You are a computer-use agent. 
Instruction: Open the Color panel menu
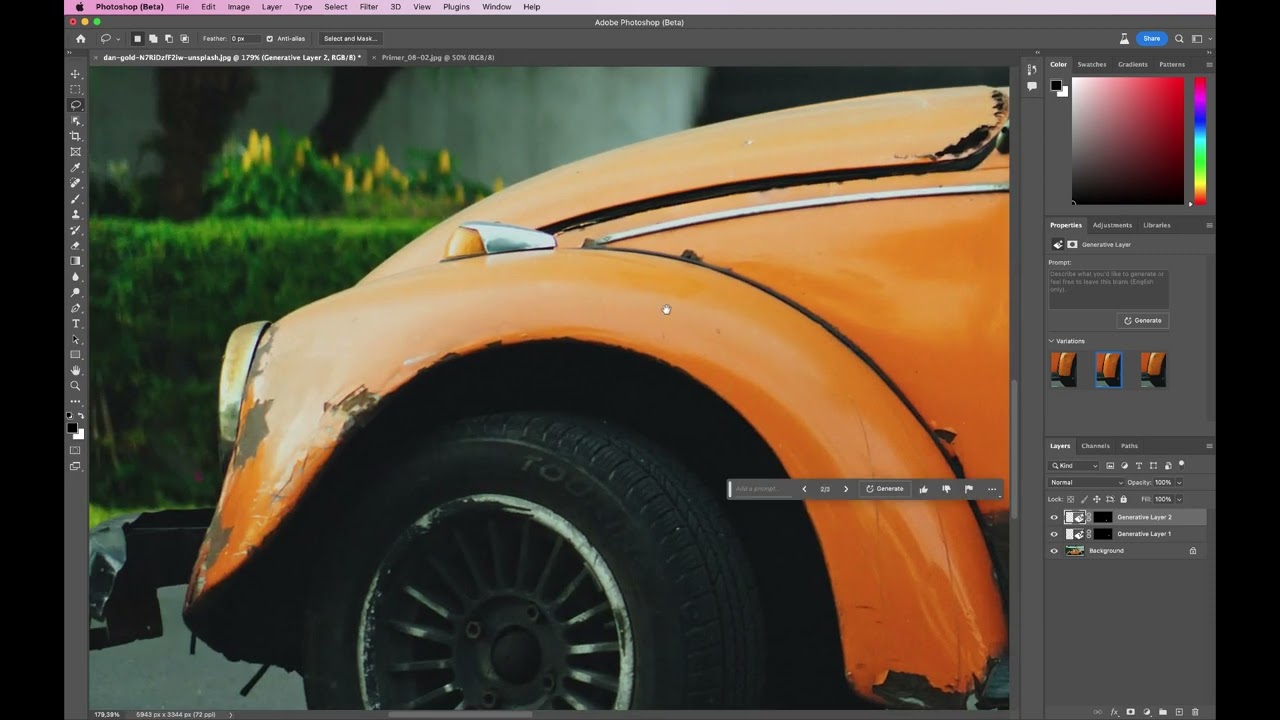(x=1209, y=64)
